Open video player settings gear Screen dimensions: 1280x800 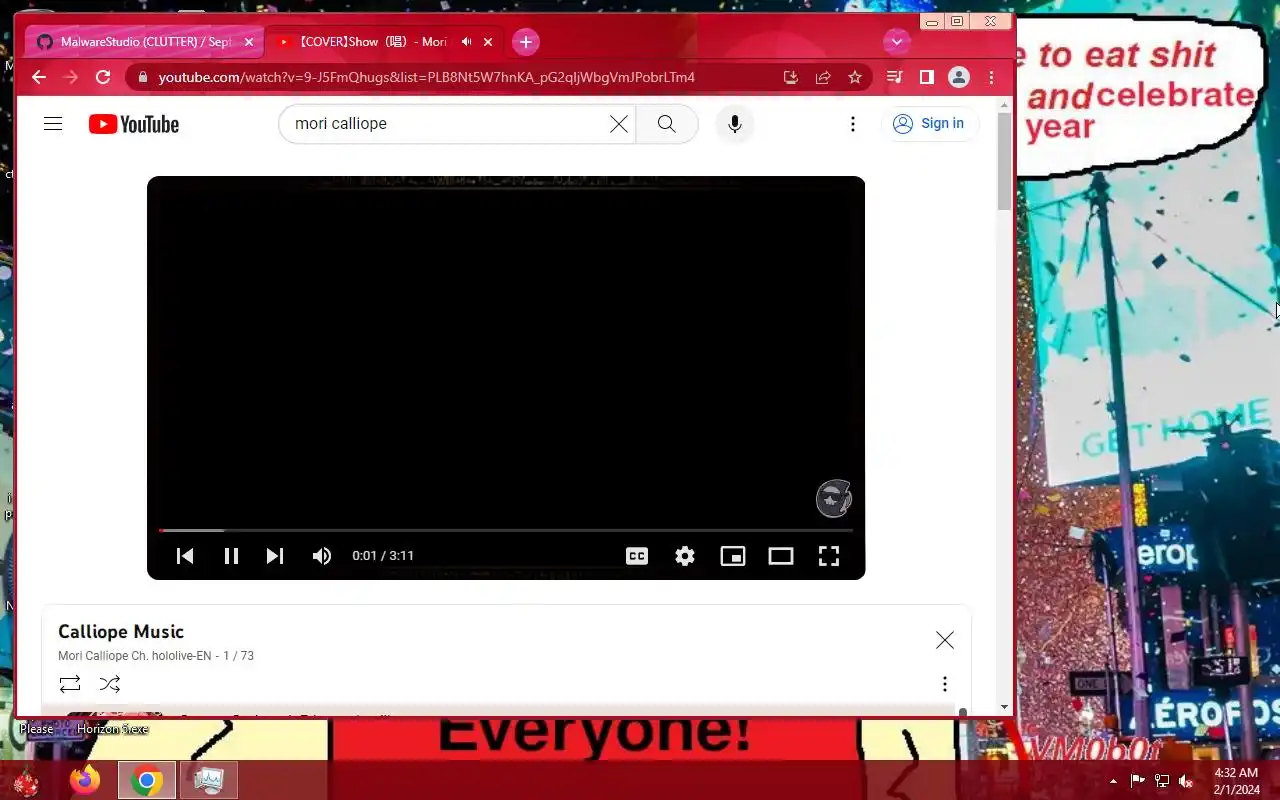pos(685,556)
